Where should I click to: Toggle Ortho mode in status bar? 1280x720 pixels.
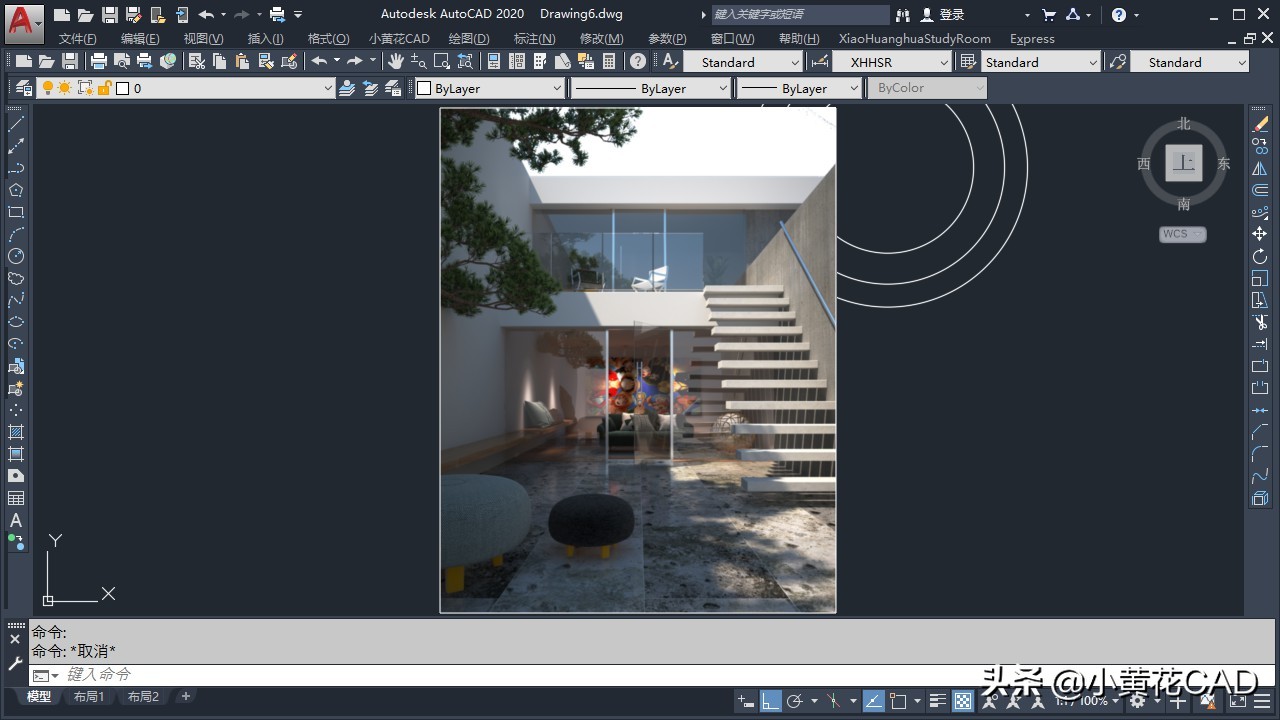[x=770, y=701]
